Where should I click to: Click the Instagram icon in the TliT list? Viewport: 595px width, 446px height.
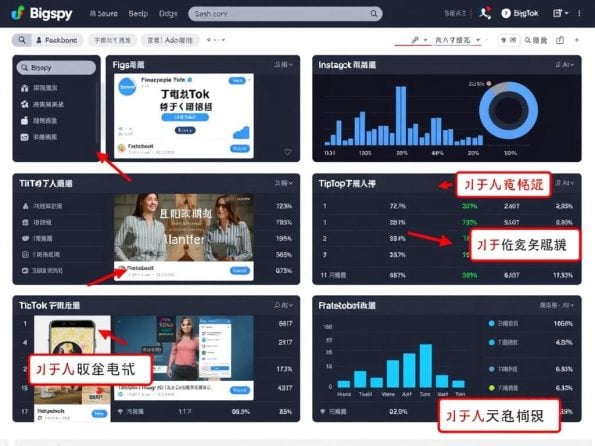pyautogui.click(x=25, y=254)
